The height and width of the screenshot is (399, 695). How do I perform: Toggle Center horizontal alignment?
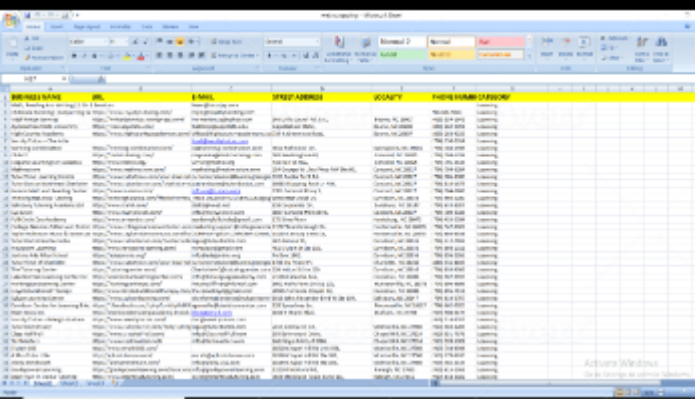click(170, 55)
